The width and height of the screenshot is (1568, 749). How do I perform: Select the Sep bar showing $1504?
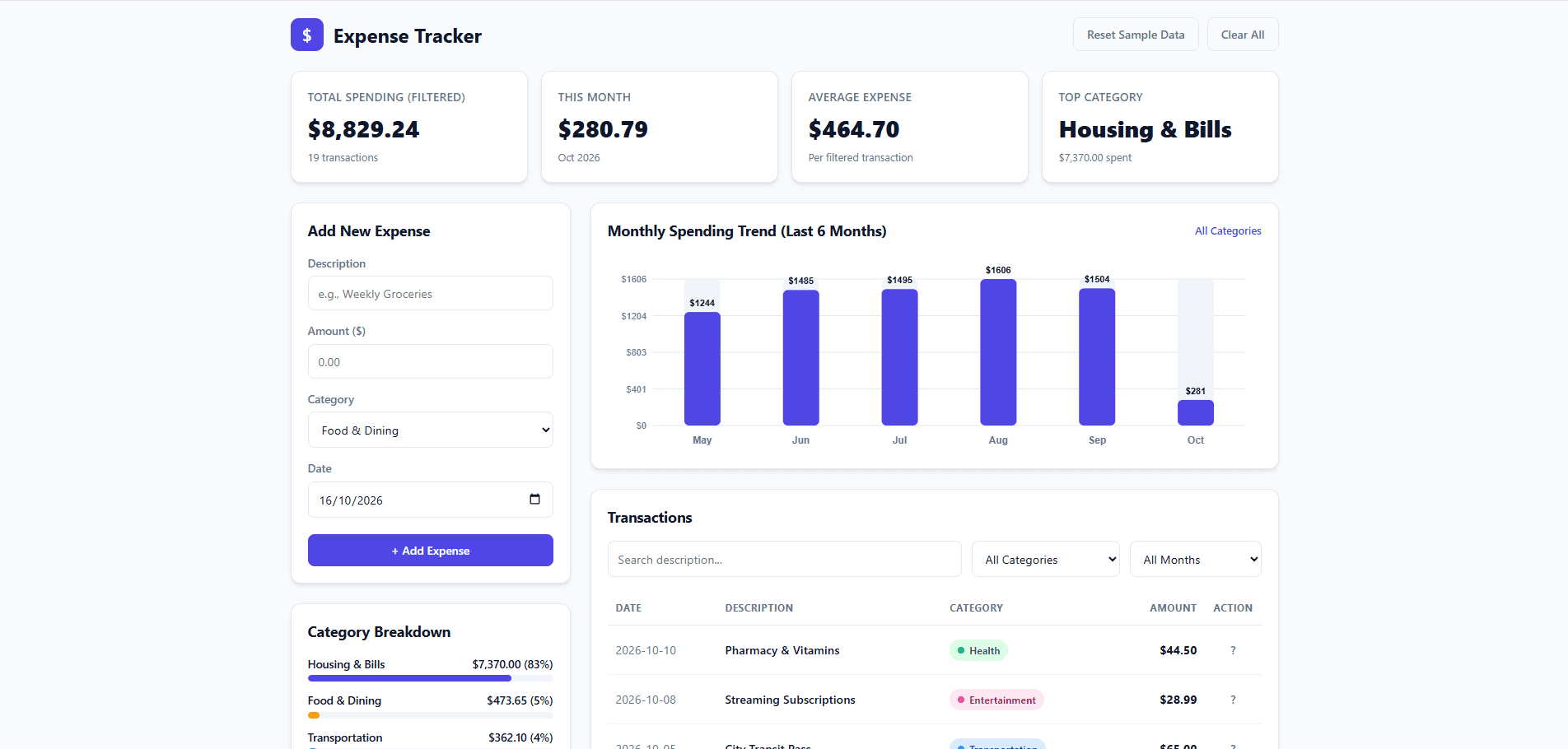[x=1097, y=357]
